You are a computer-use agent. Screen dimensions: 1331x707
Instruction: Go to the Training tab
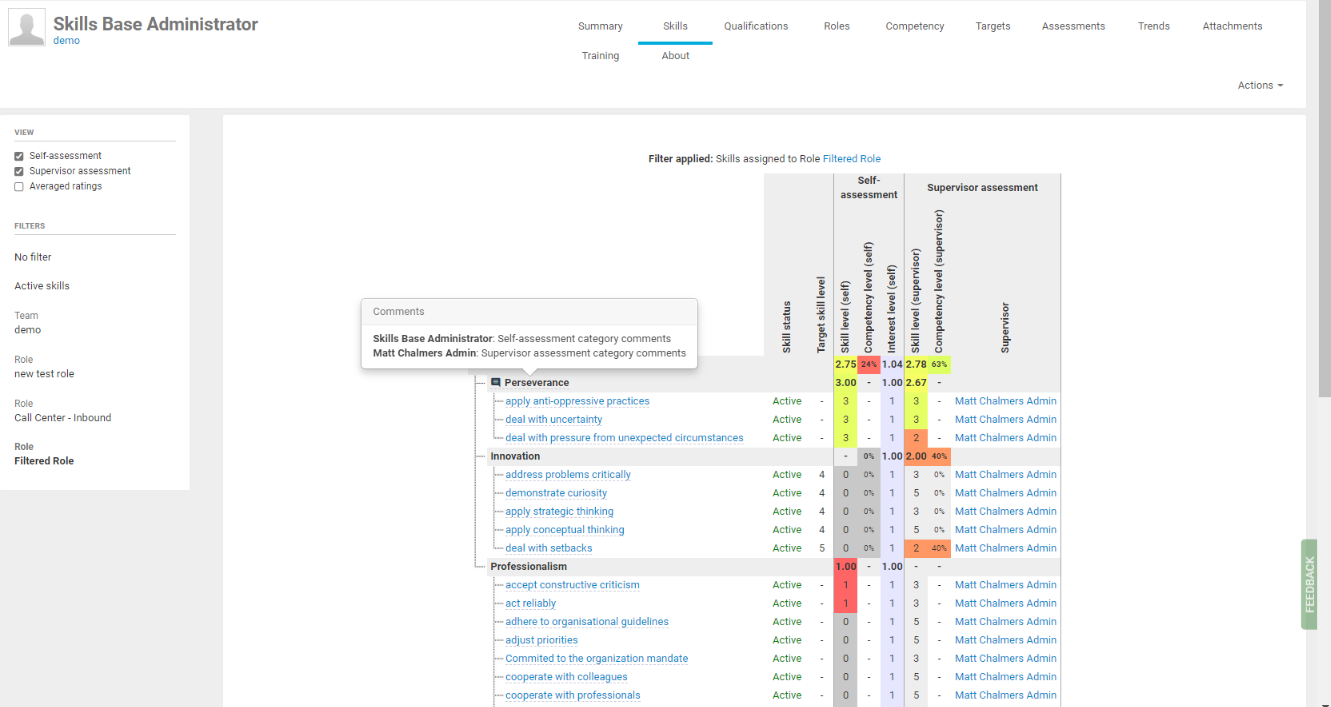pos(600,56)
